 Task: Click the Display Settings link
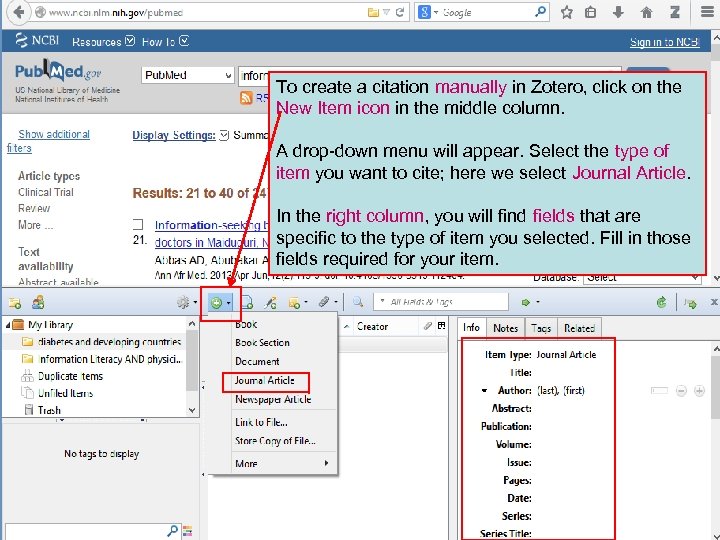(x=174, y=135)
